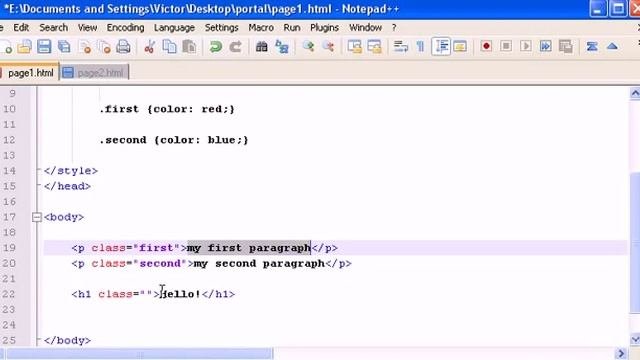The width and height of the screenshot is (640, 360).
Task: Open the ? help menu
Action: (394, 28)
